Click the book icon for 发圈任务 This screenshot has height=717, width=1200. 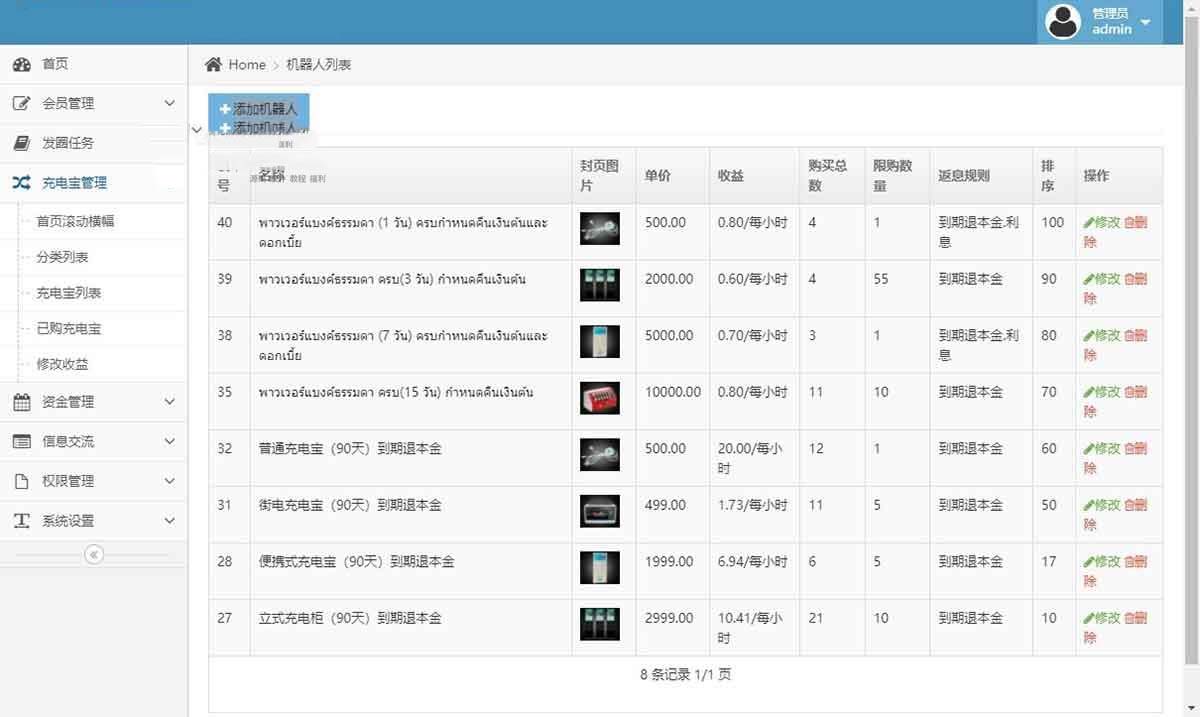pos(22,144)
